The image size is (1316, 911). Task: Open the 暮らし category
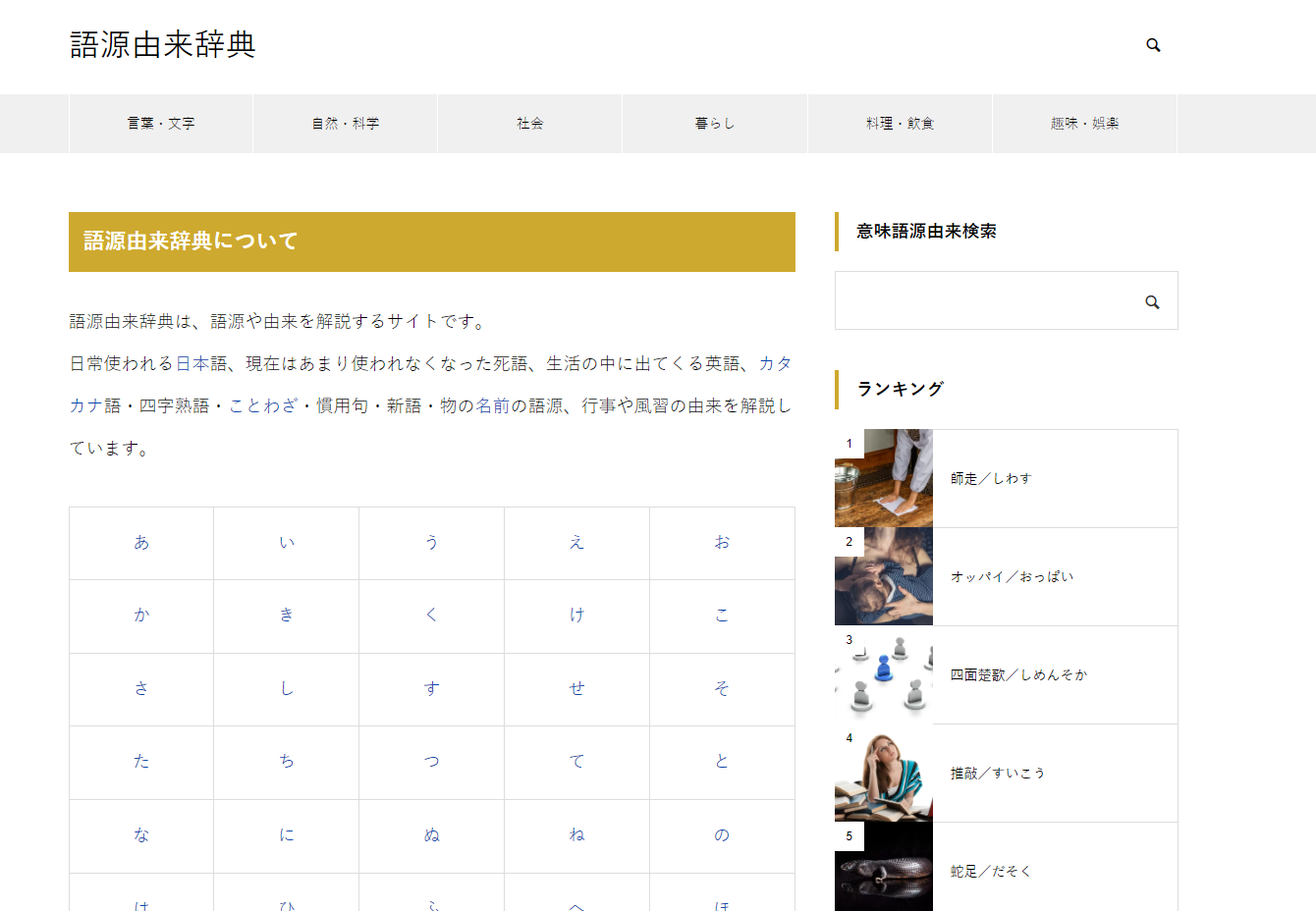point(714,123)
